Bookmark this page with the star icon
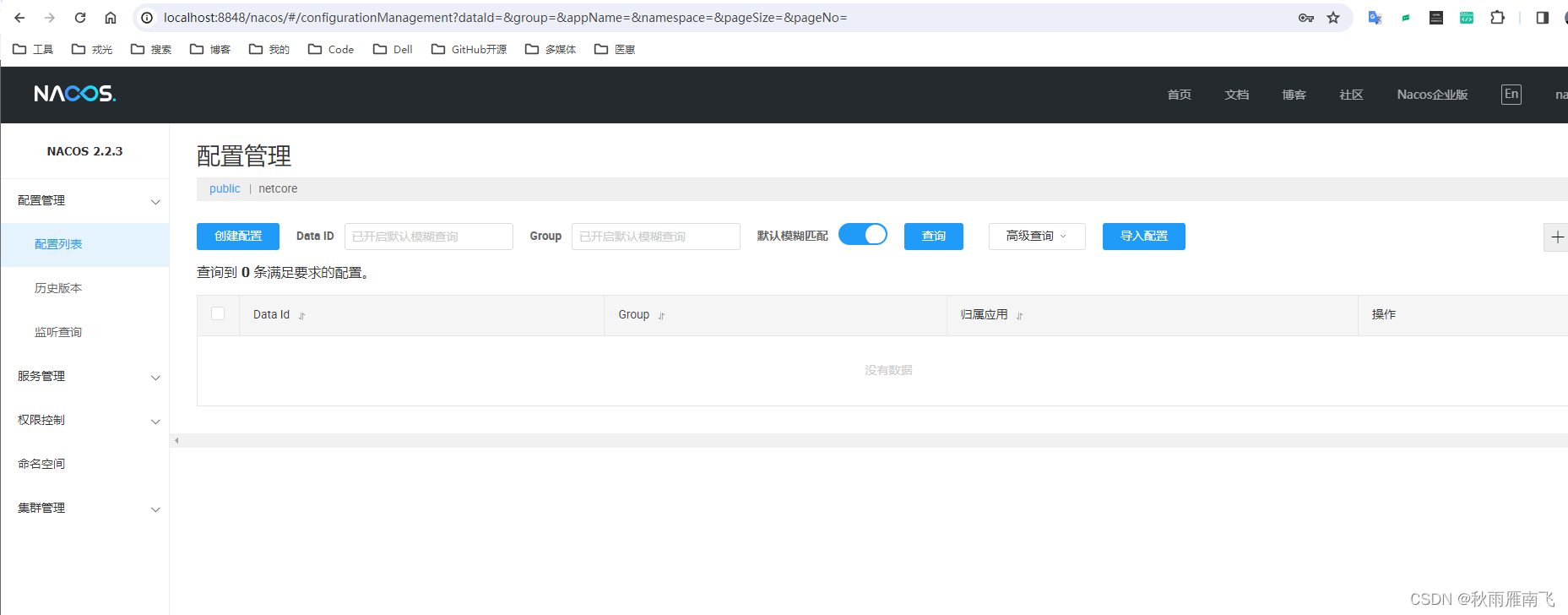The image size is (1568, 615). pyautogui.click(x=1333, y=18)
